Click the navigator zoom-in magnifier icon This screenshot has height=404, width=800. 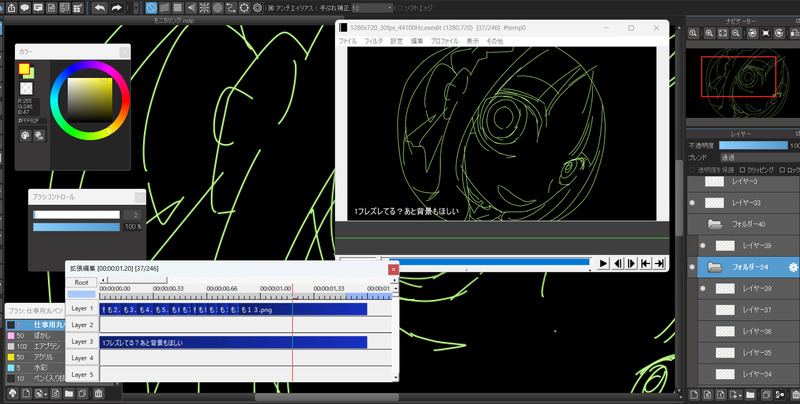[709, 33]
